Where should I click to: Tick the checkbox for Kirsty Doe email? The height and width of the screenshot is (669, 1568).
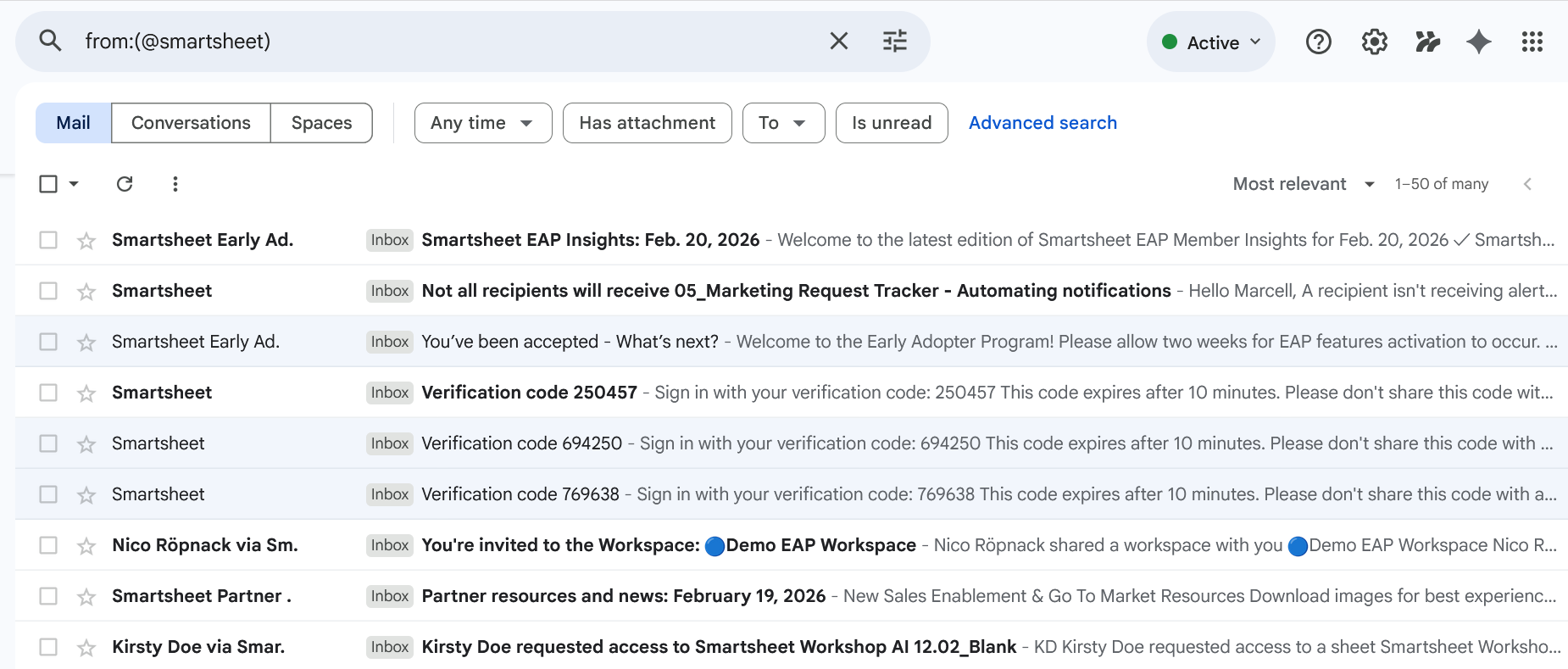(48, 647)
